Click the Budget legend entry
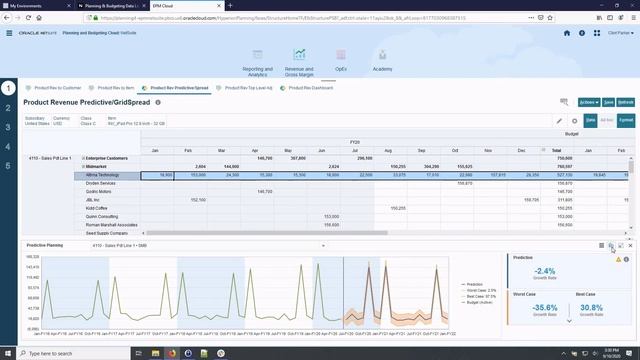Image resolution: width=640 pixels, height=360 pixels. (477, 302)
